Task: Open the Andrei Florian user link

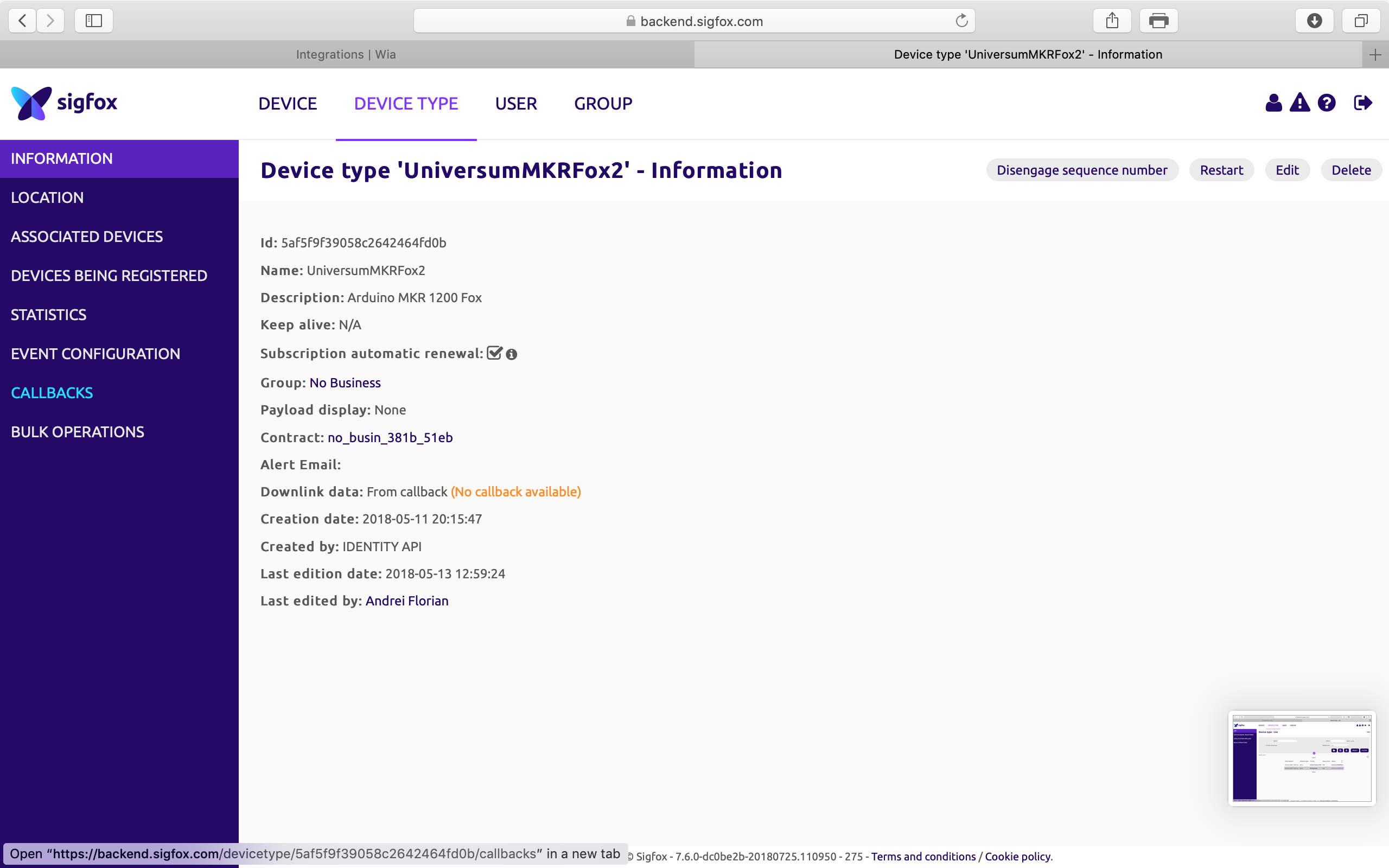Action: coord(406,601)
